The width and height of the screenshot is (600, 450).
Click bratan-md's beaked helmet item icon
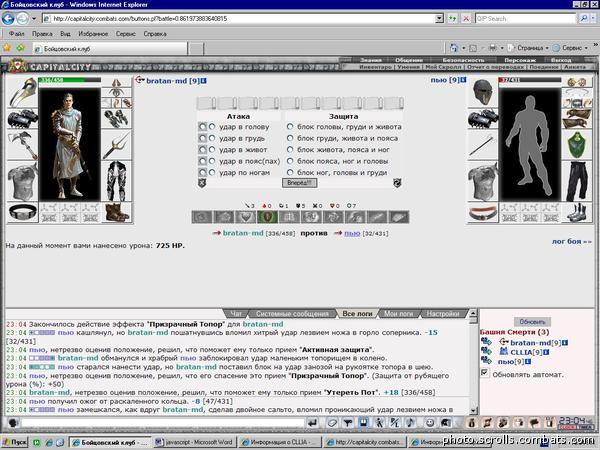pyautogui.click(x=23, y=92)
